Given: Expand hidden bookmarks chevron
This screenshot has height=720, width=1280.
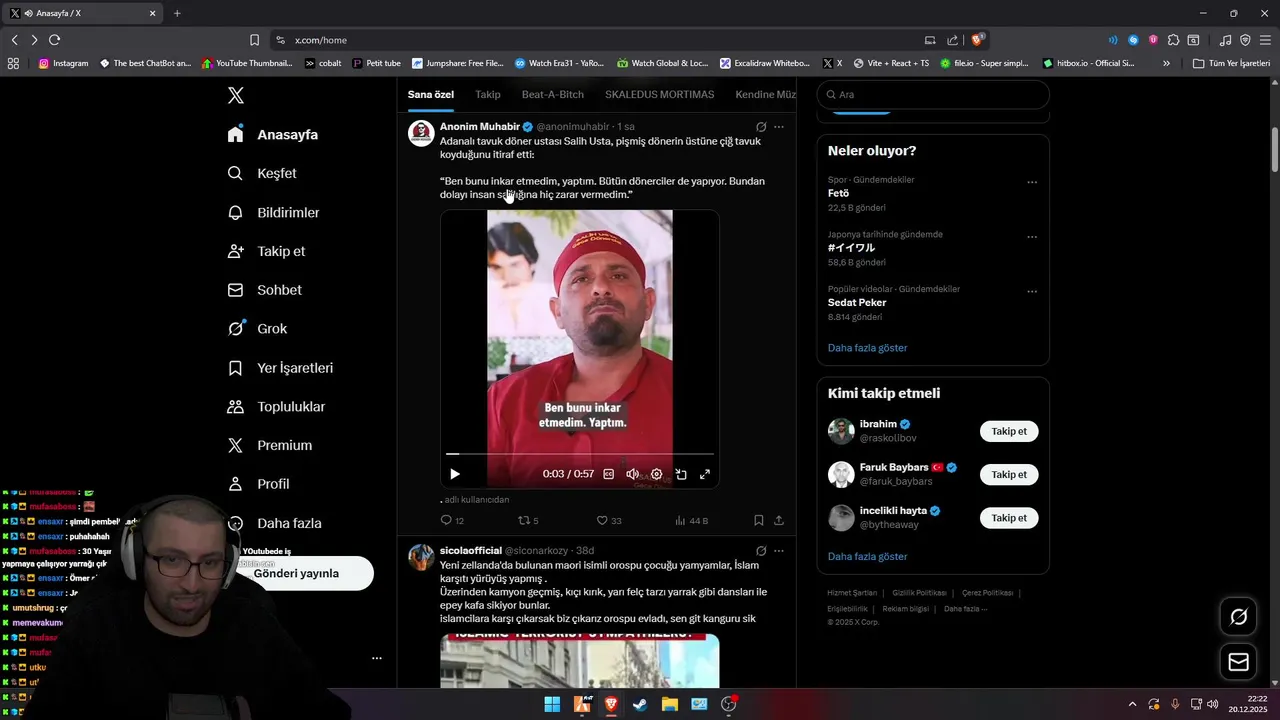Looking at the screenshot, I should click(x=1166, y=63).
